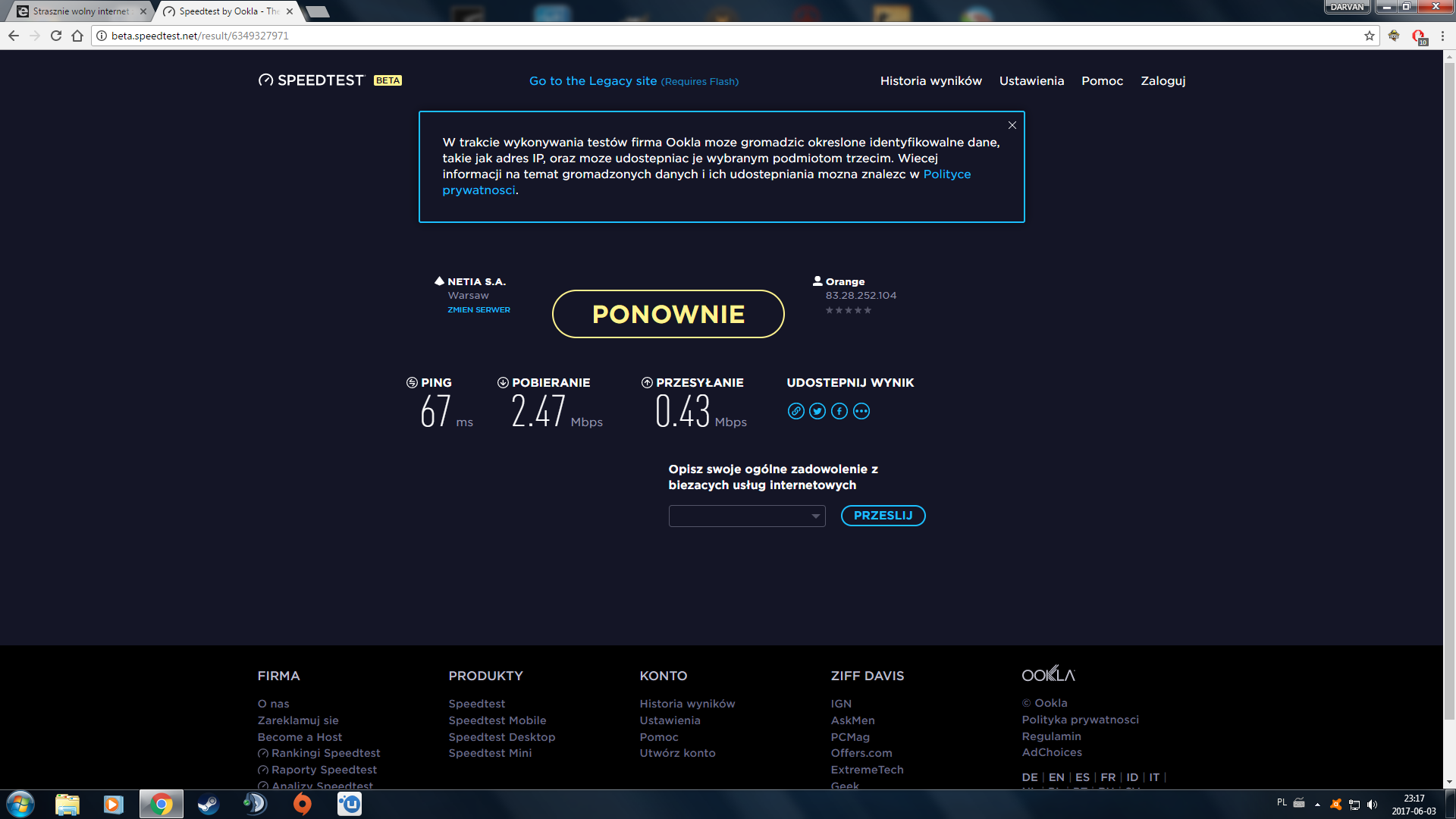Open Windows Start menu
The image size is (1456, 819).
[20, 804]
